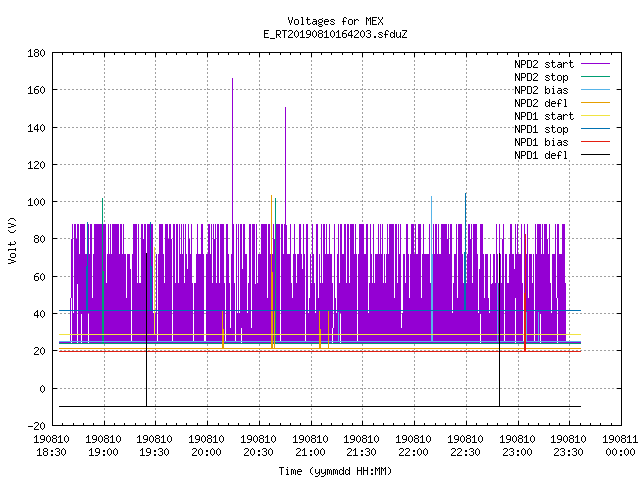This screenshot has width=640, height=480.
Task: Click the 21:00 time tick label
Action: tap(310, 446)
